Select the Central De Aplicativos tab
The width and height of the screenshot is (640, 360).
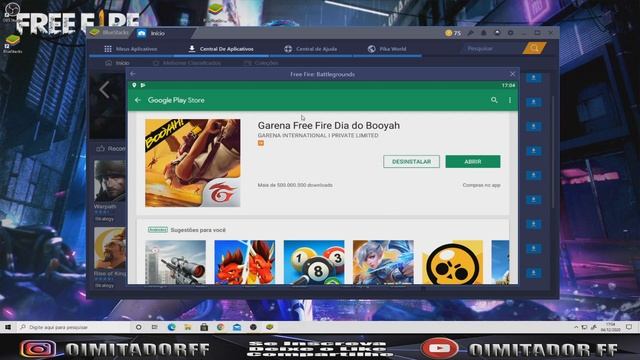[x=221, y=49]
